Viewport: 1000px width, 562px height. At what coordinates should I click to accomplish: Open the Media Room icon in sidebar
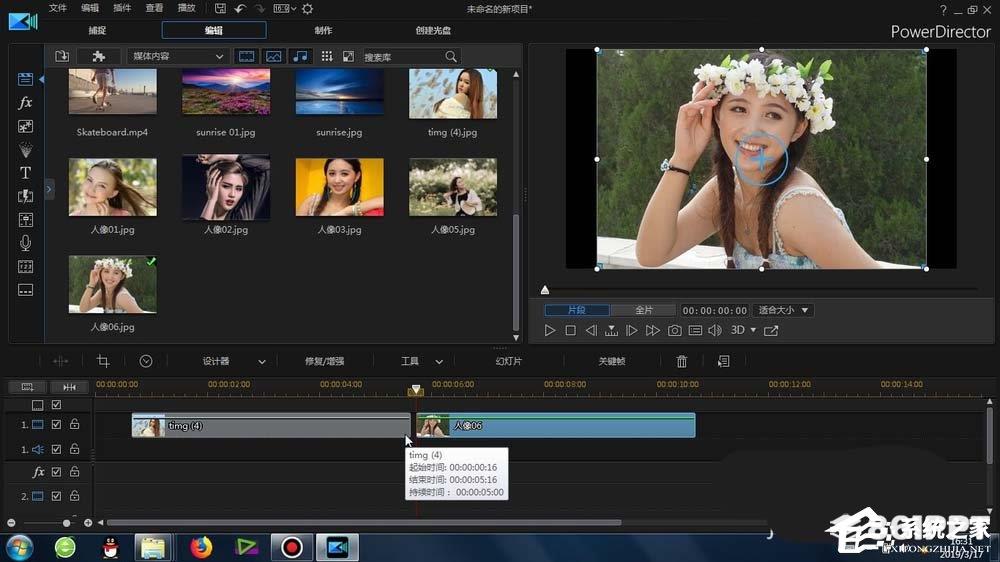click(x=25, y=79)
